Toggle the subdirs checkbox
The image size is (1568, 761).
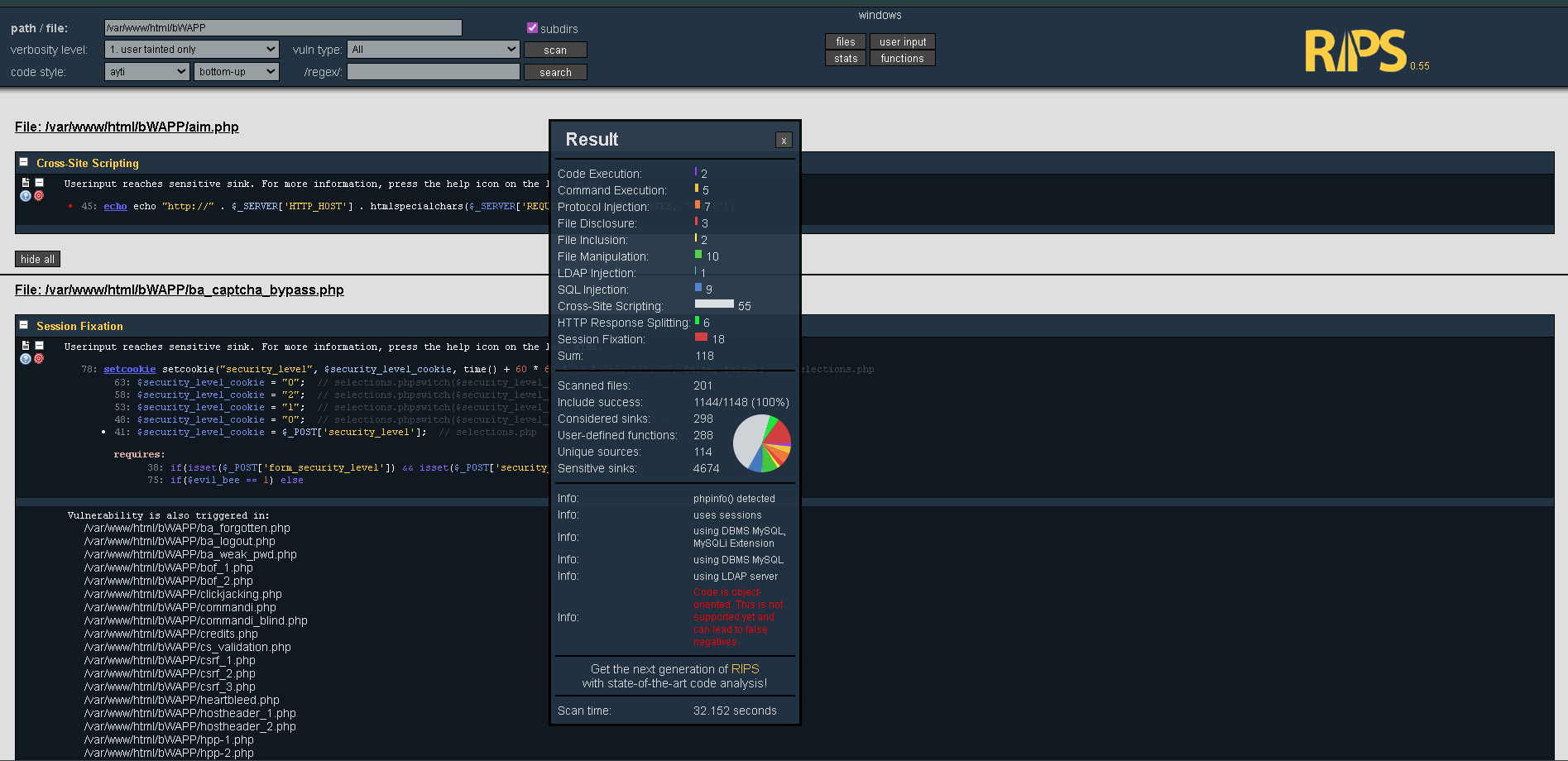532,28
